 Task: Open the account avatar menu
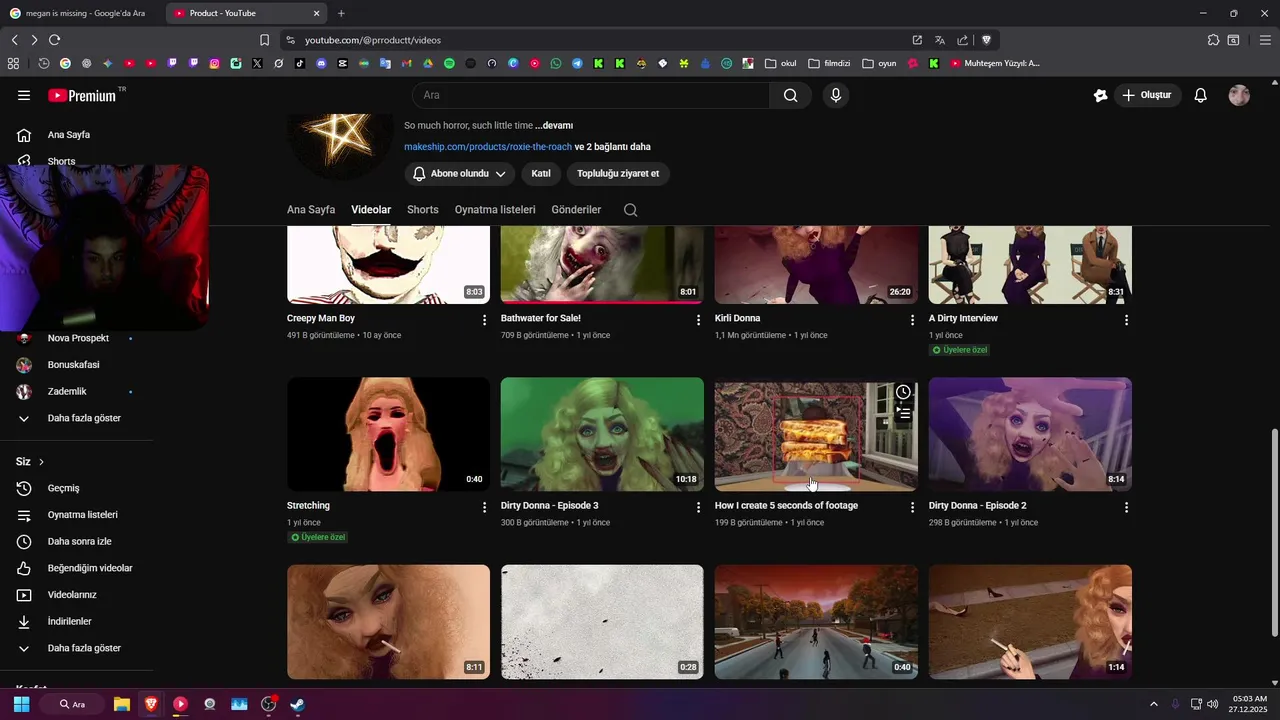[x=1239, y=95]
